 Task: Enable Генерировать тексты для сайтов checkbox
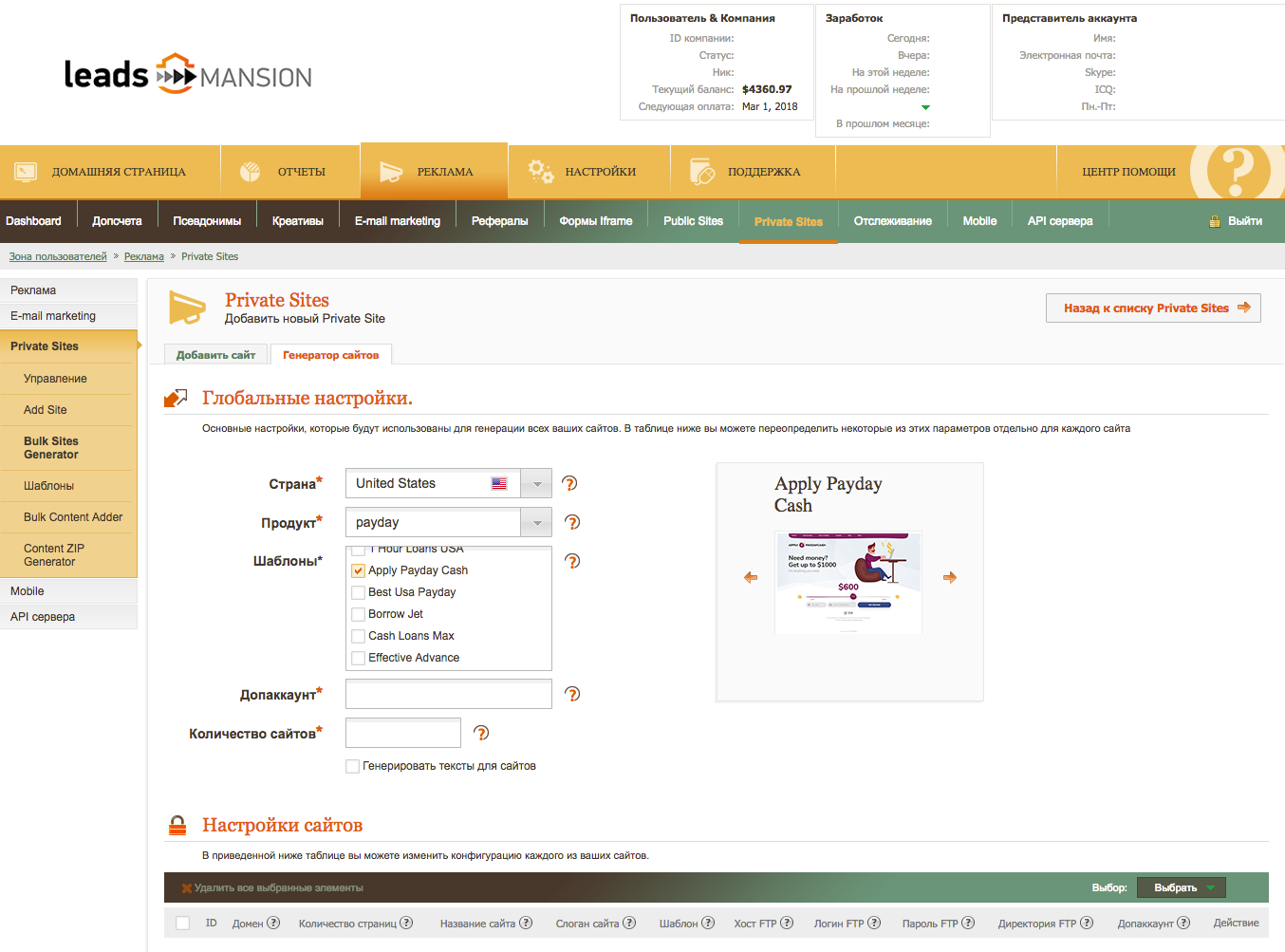point(353,766)
